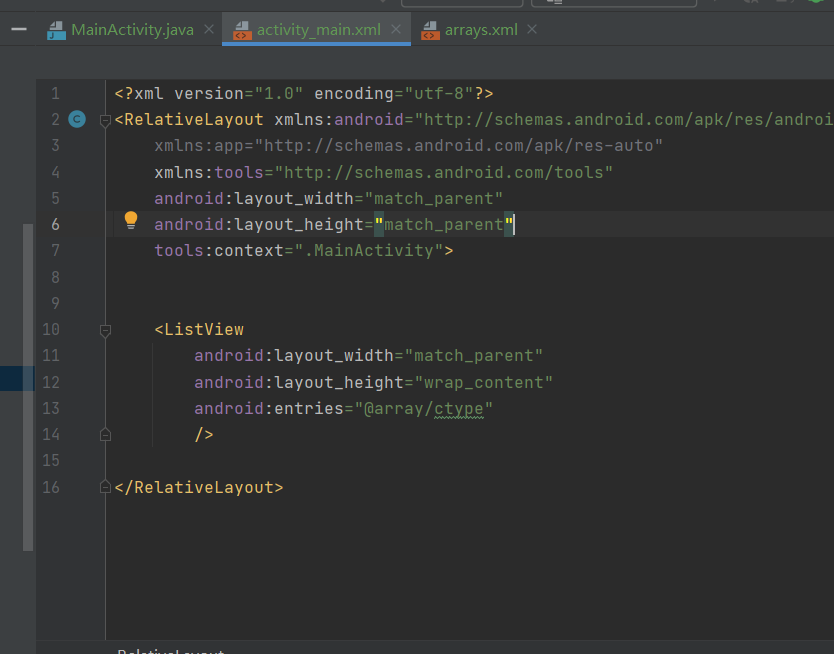The image size is (834, 654).
Task: Click the minus hide icon left of tabs
Action: click(18, 30)
